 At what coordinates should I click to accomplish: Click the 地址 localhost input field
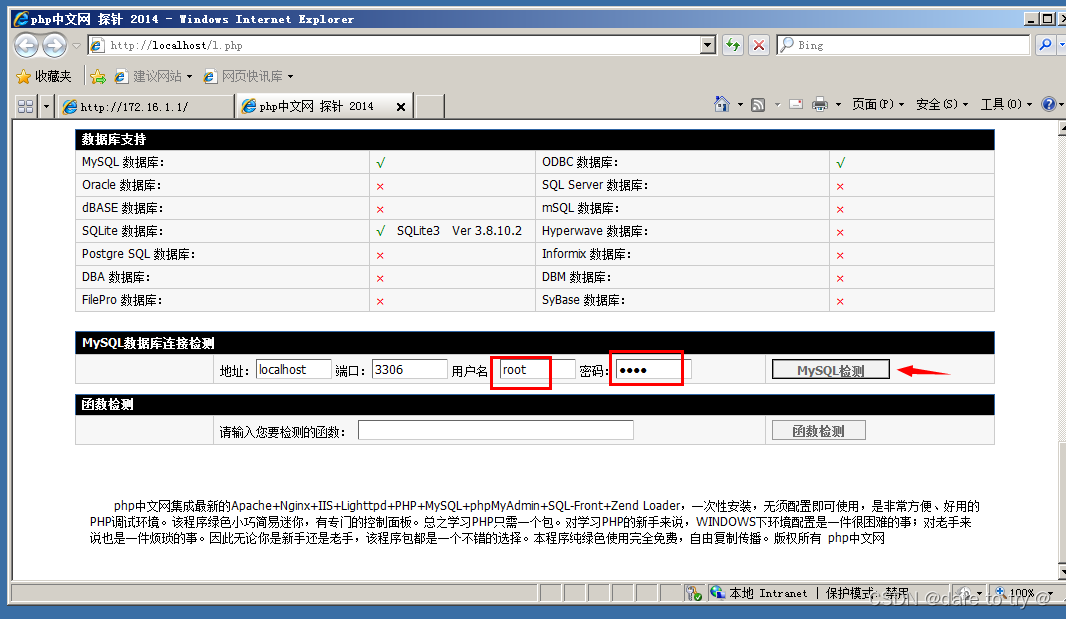[x=294, y=369]
